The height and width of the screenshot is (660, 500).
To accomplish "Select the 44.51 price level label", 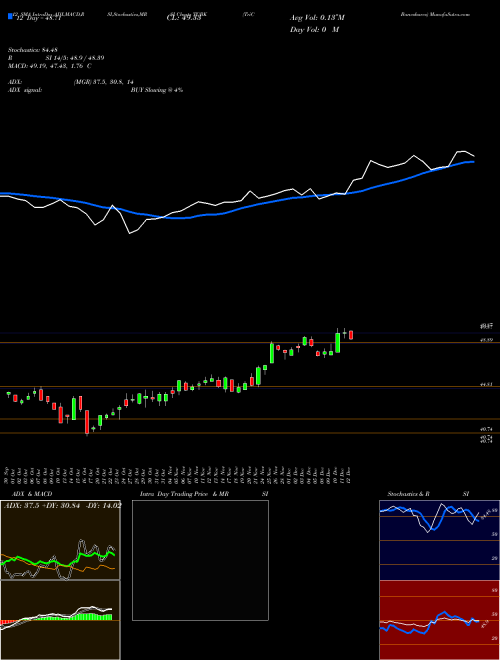I will (487, 384).
